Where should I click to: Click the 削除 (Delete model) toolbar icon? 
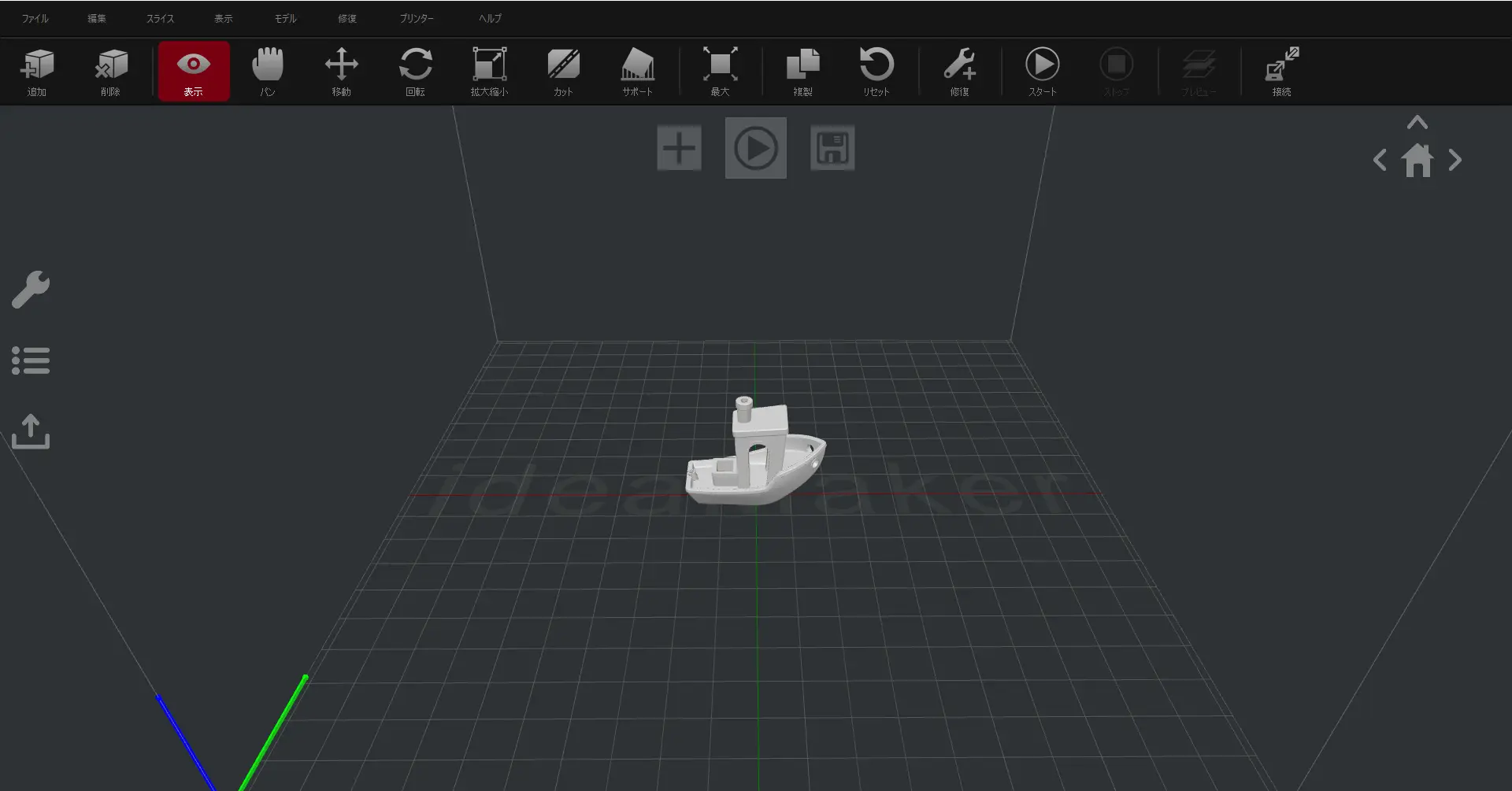[110, 71]
